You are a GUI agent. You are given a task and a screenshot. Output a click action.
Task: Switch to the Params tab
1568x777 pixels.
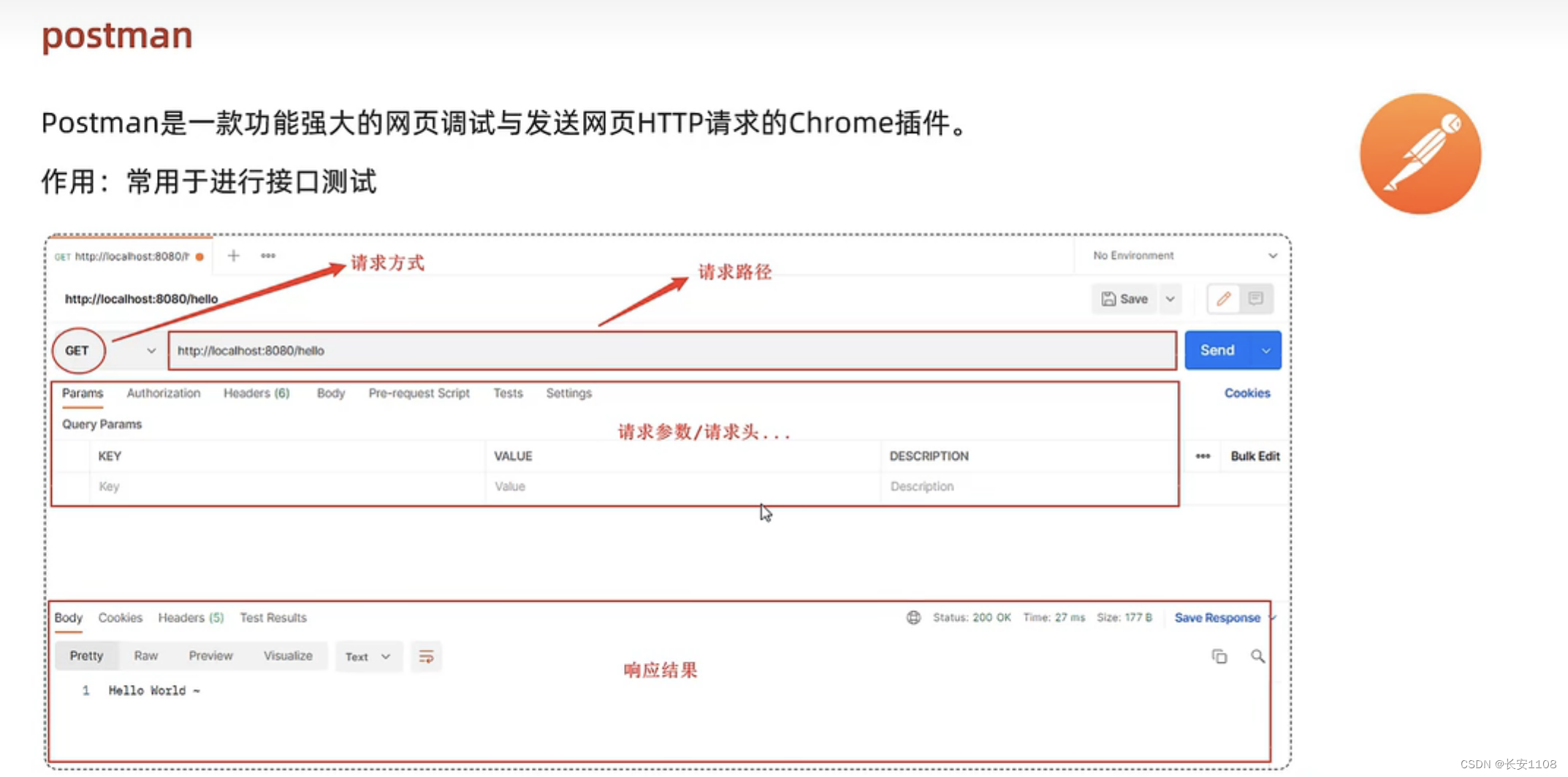point(83,393)
